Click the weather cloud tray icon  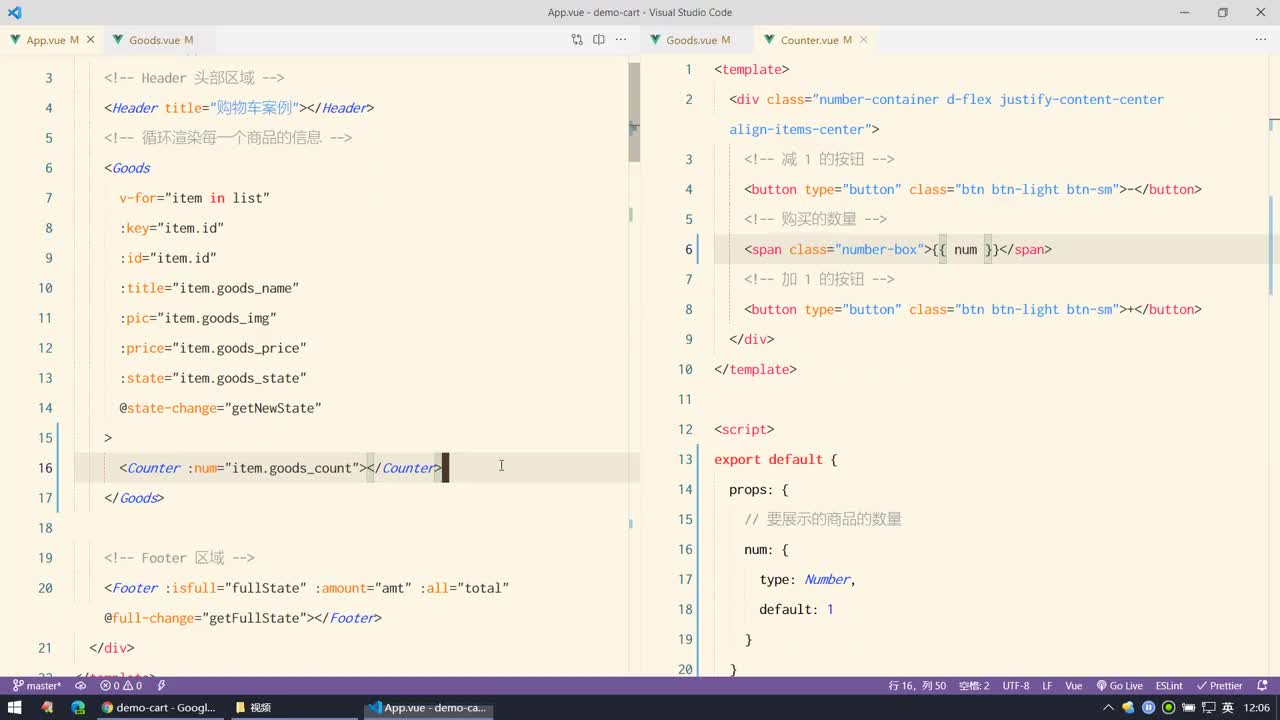pos(1129,707)
